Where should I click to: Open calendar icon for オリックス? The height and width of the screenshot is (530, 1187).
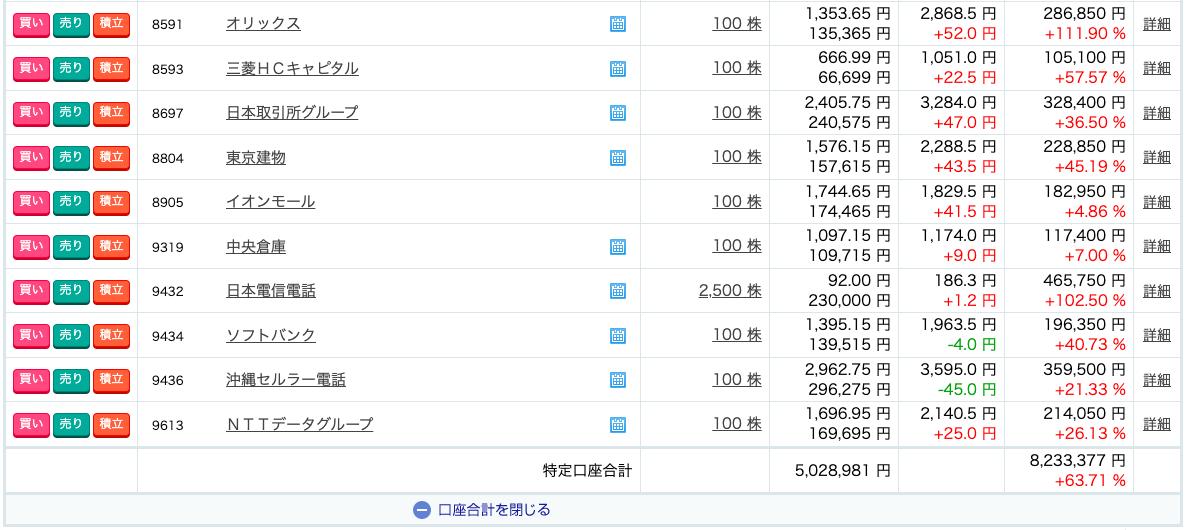point(618,23)
